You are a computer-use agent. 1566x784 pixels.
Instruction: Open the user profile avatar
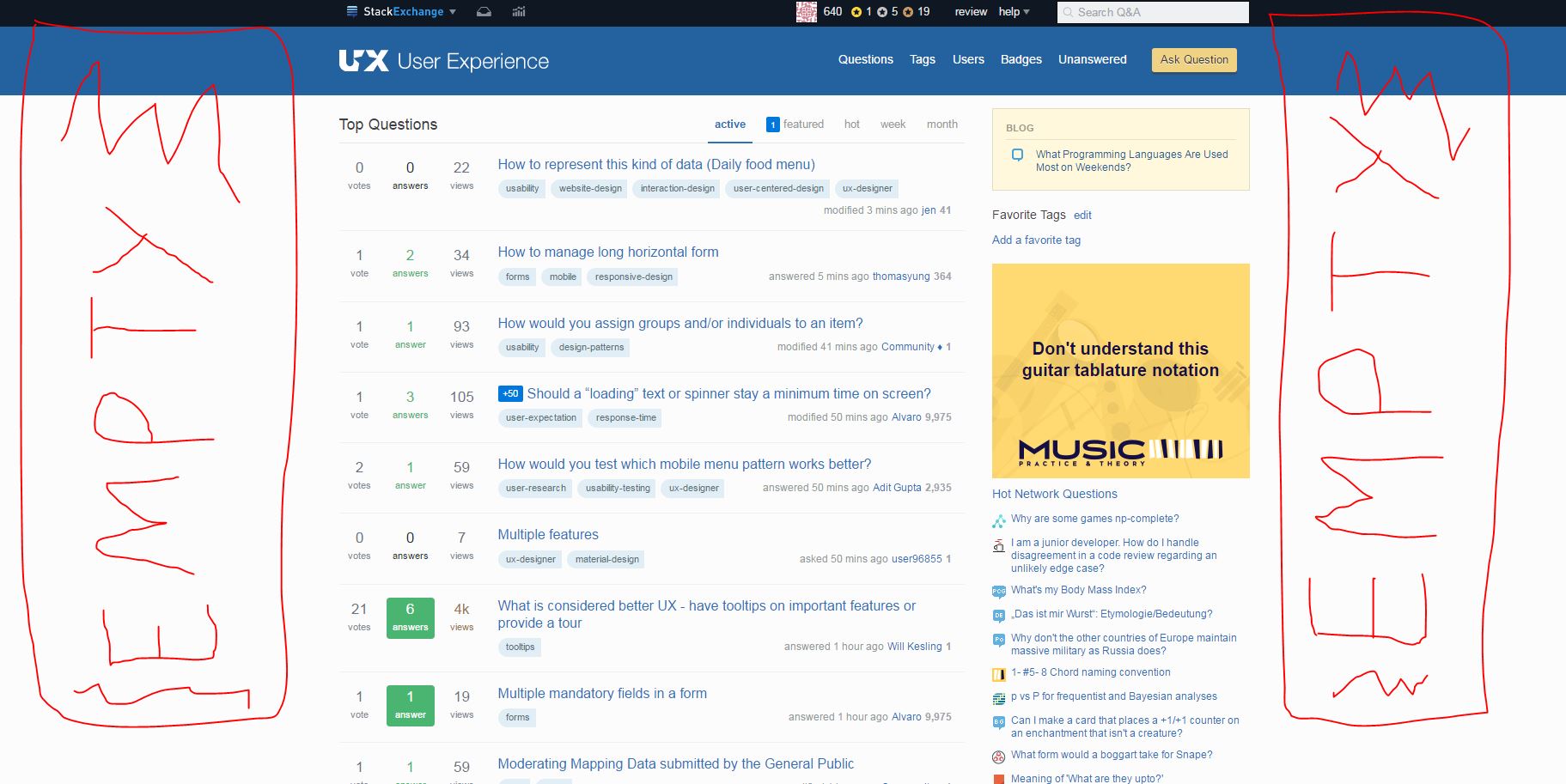click(807, 12)
